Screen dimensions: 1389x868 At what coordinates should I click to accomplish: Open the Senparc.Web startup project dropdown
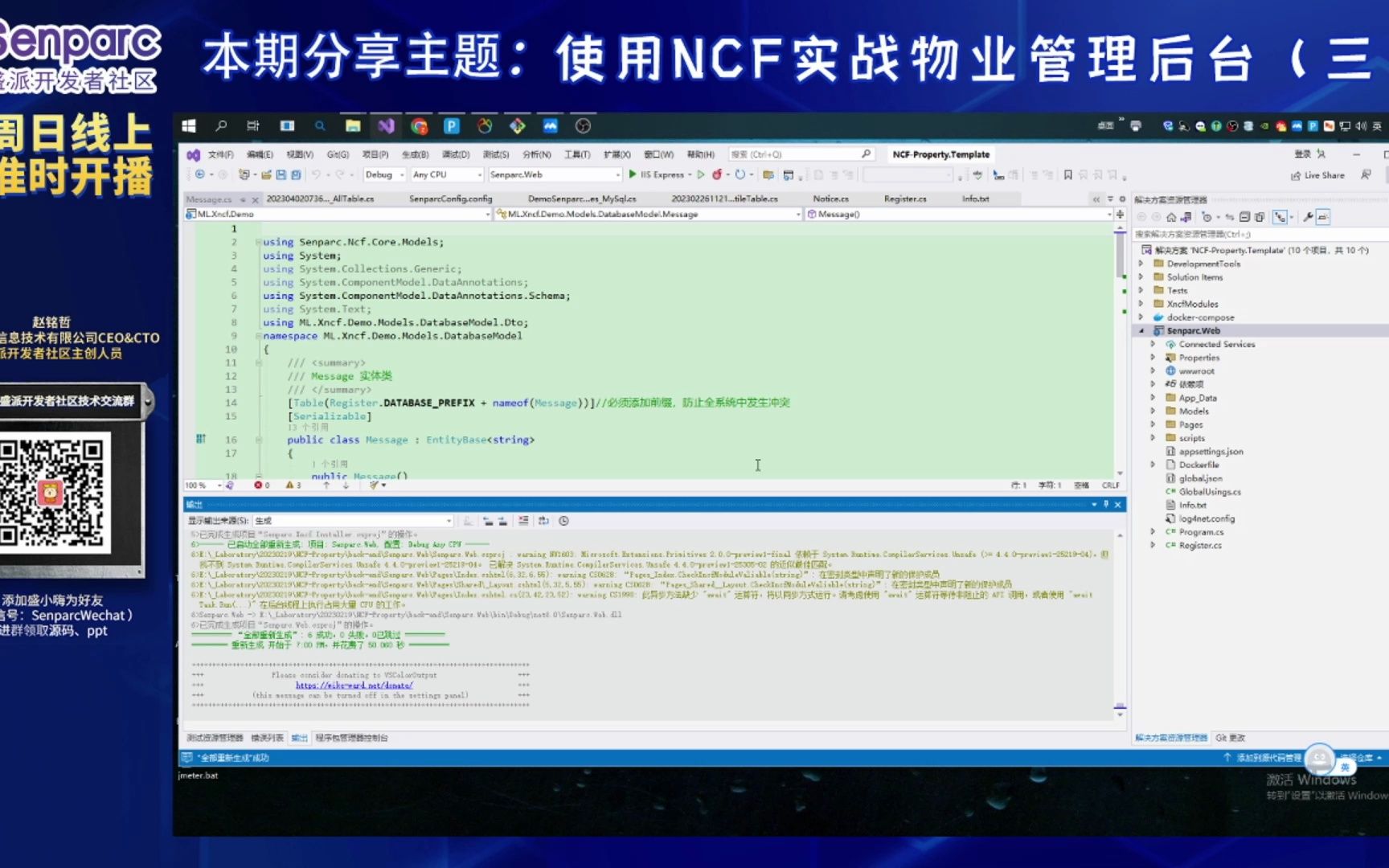[x=555, y=174]
